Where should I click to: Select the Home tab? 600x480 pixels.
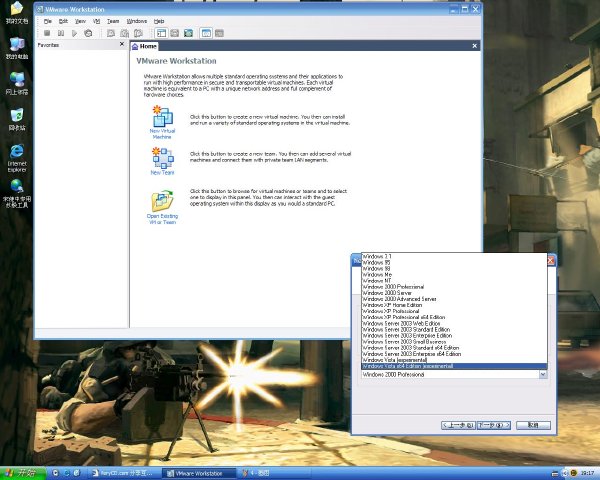click(x=144, y=46)
